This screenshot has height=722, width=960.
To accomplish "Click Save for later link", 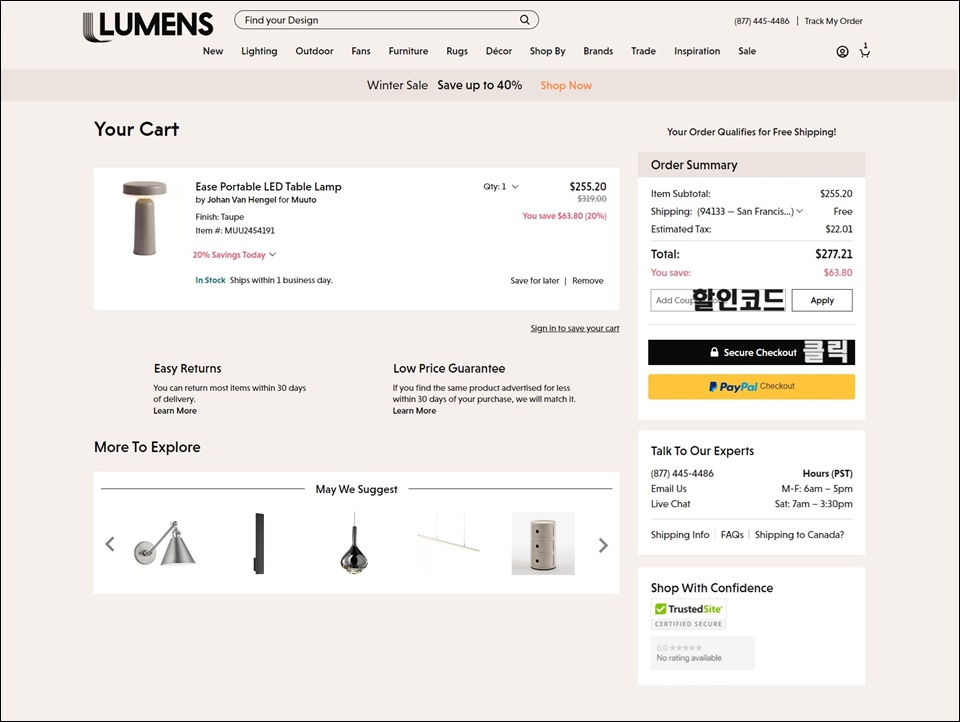I will coord(534,280).
